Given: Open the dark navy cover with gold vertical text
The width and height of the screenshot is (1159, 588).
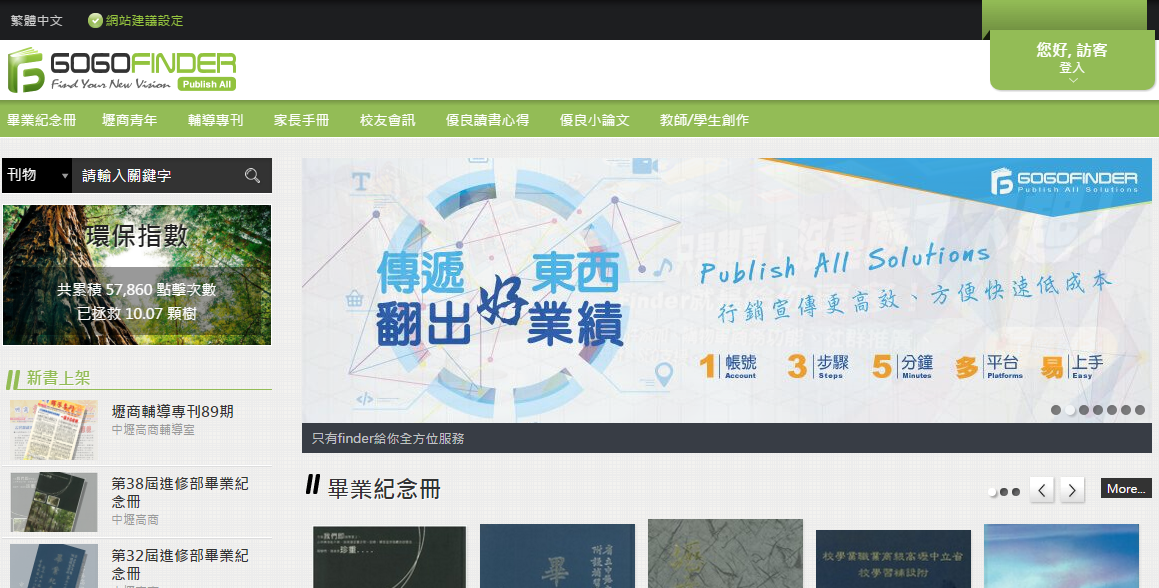Looking at the screenshot, I should pos(893,559).
